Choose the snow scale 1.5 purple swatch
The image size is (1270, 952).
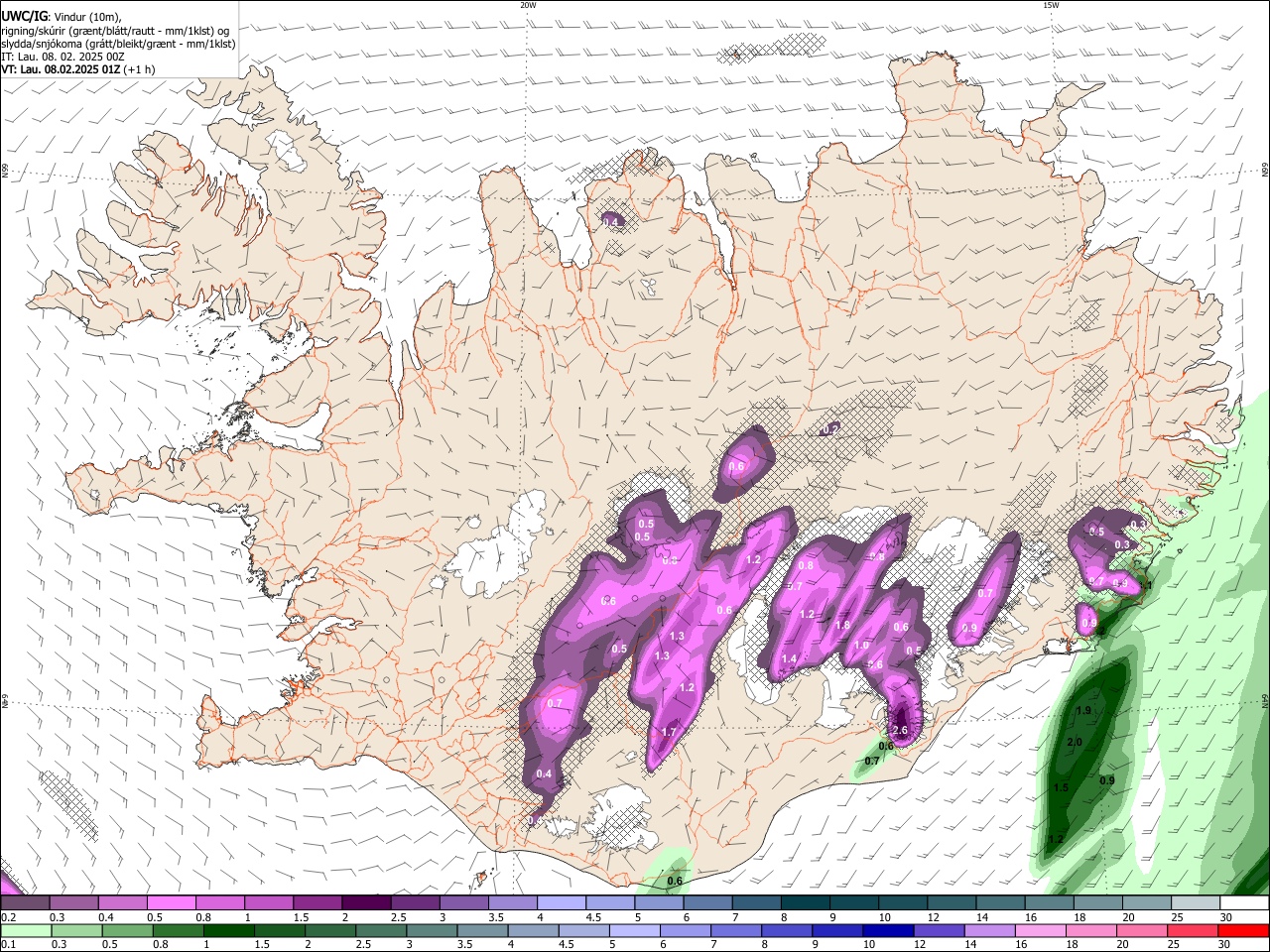tap(317, 902)
